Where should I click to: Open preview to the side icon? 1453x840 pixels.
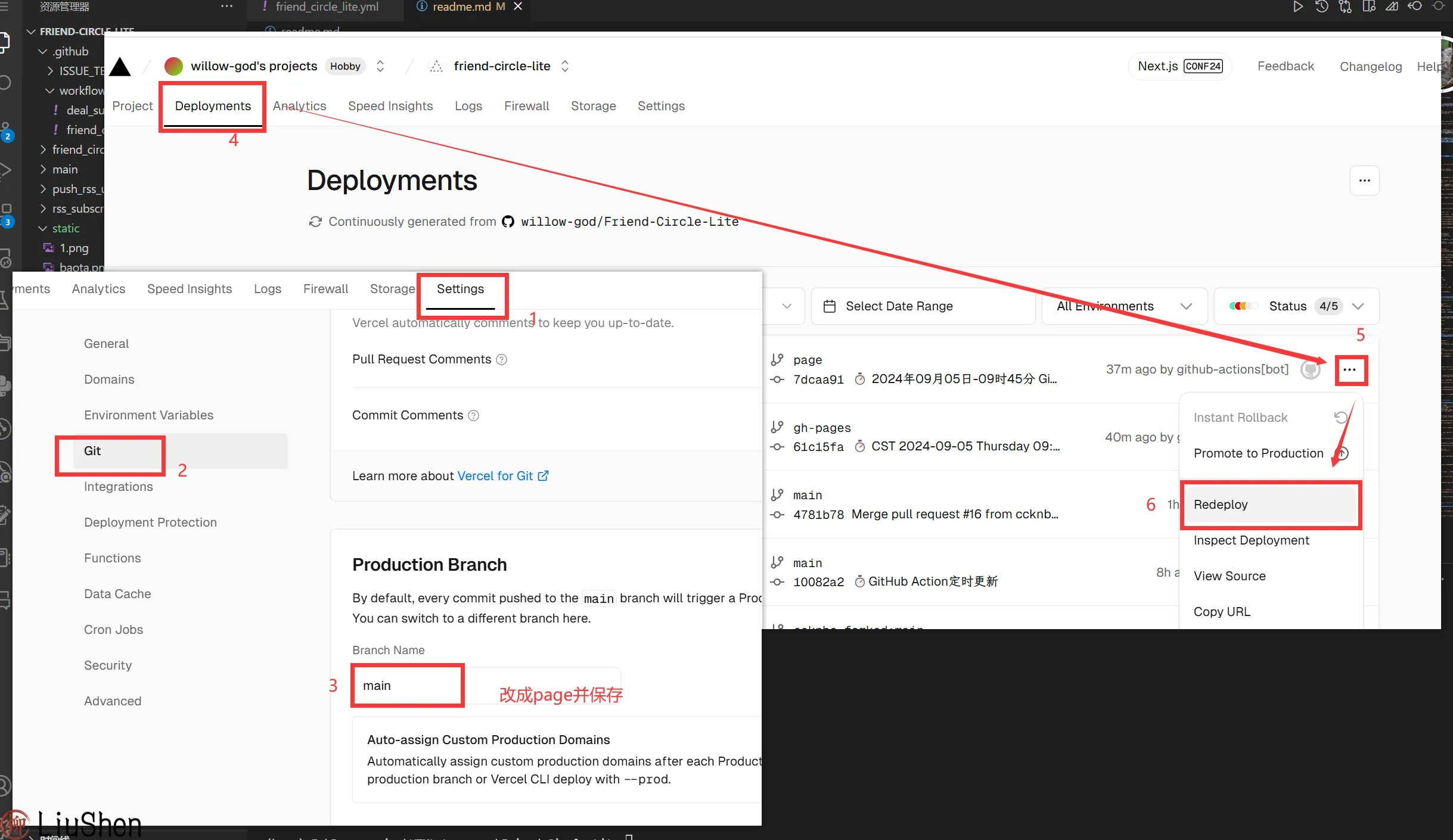tap(1369, 7)
